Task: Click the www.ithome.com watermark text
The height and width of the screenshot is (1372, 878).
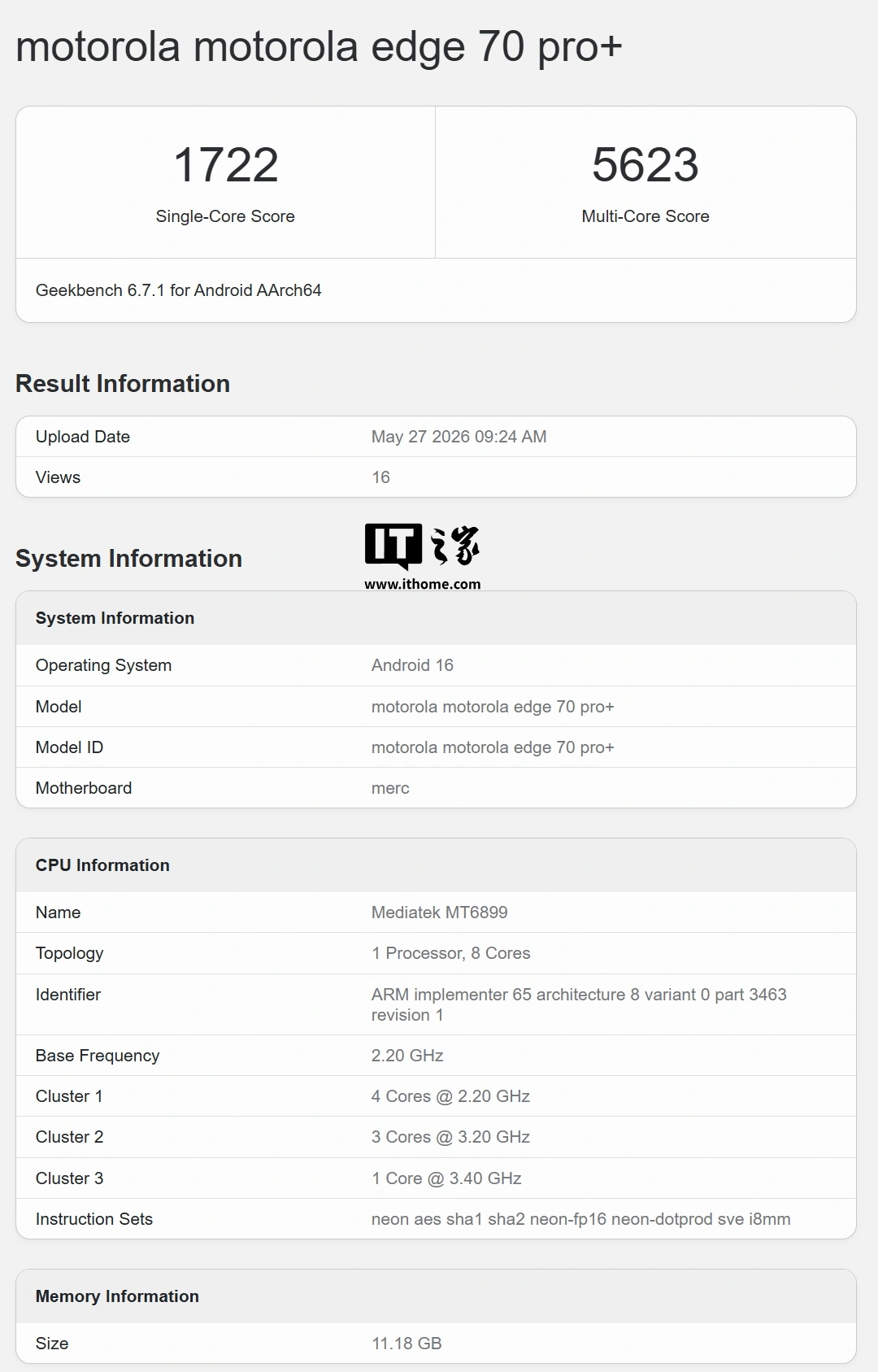Action: click(x=422, y=584)
